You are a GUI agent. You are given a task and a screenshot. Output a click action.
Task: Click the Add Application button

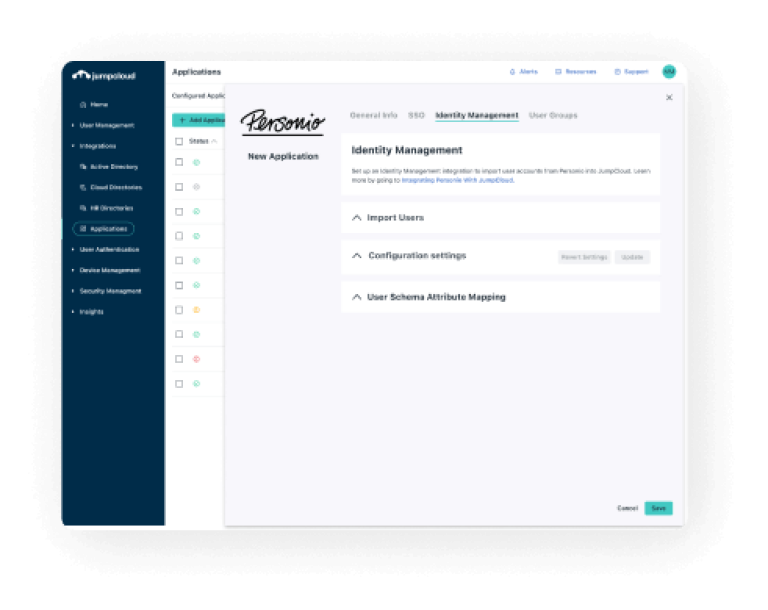(198, 120)
